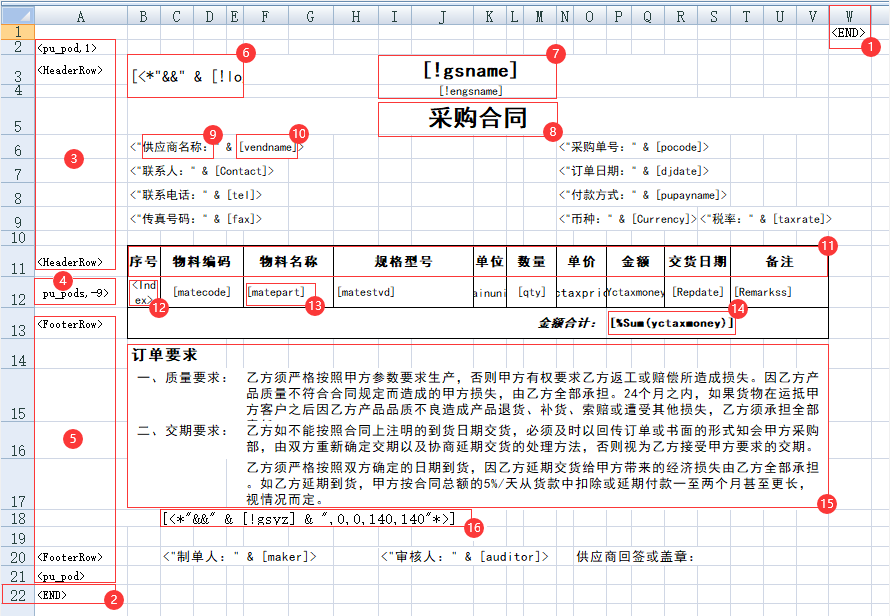Select the 传真号码 & [fax] cell
Image resolution: width=890 pixels, height=616 pixels.
click(196, 219)
